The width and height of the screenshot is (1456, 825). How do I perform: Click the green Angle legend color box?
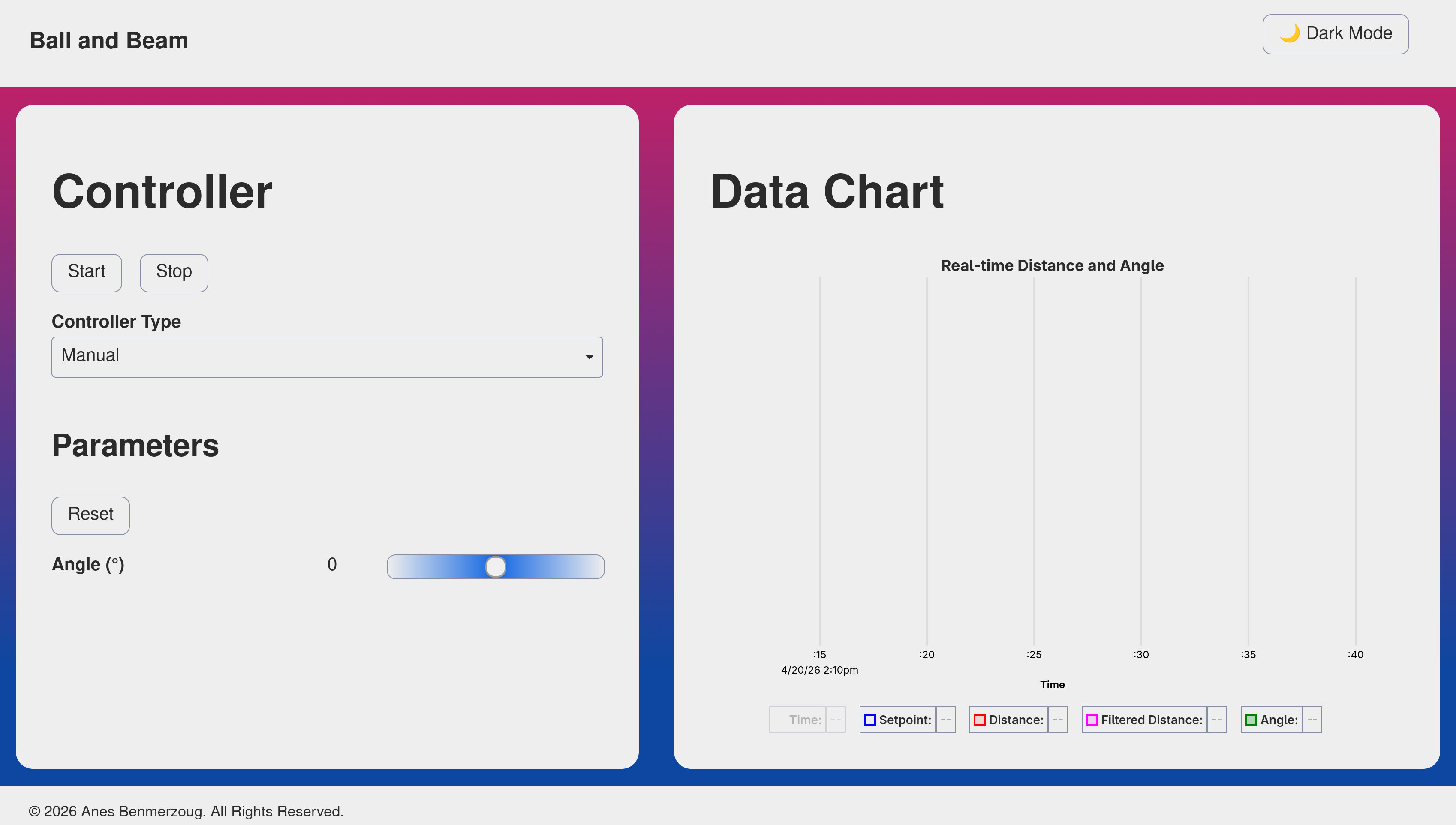1251,720
